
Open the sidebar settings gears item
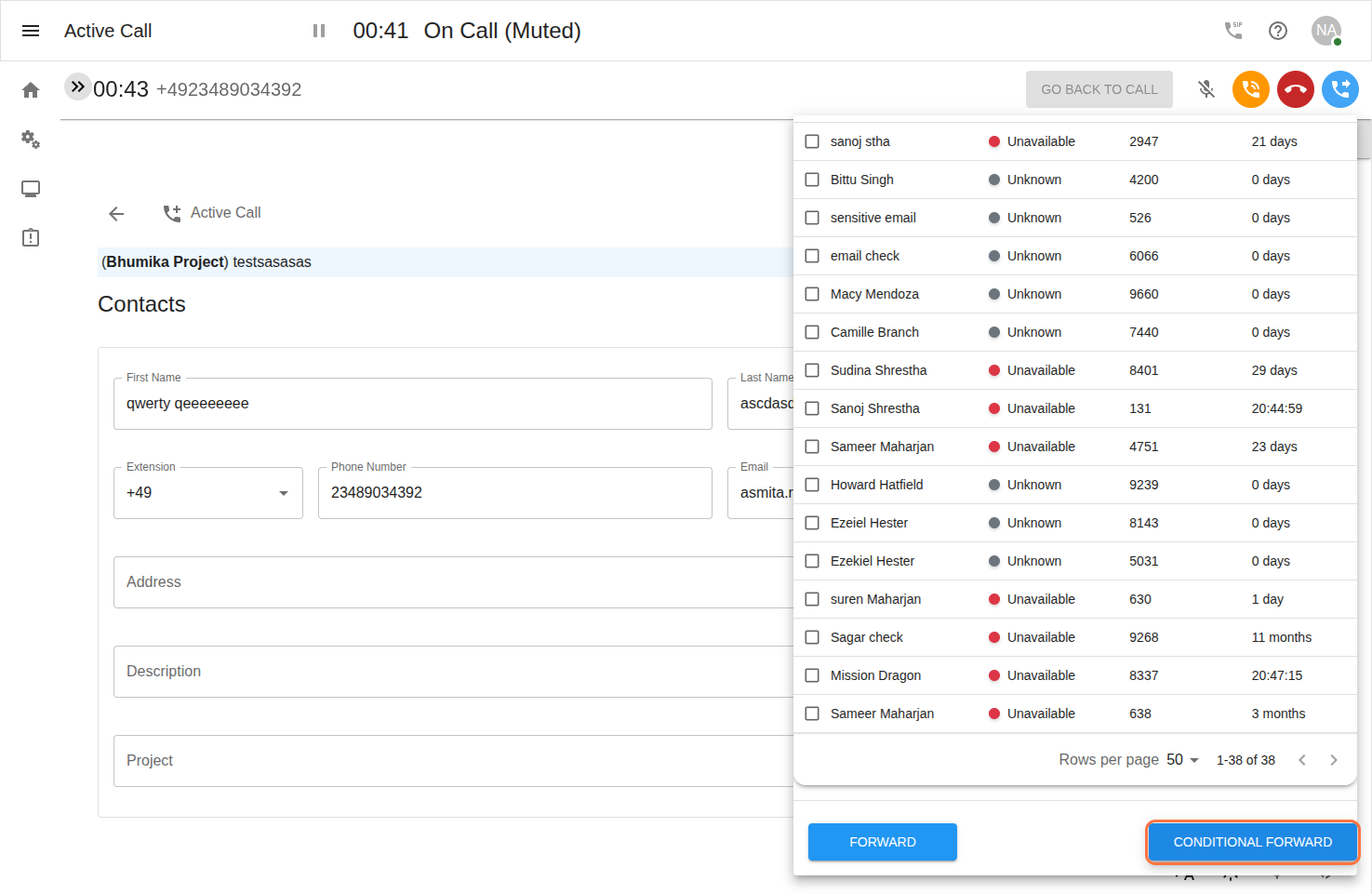pos(31,140)
